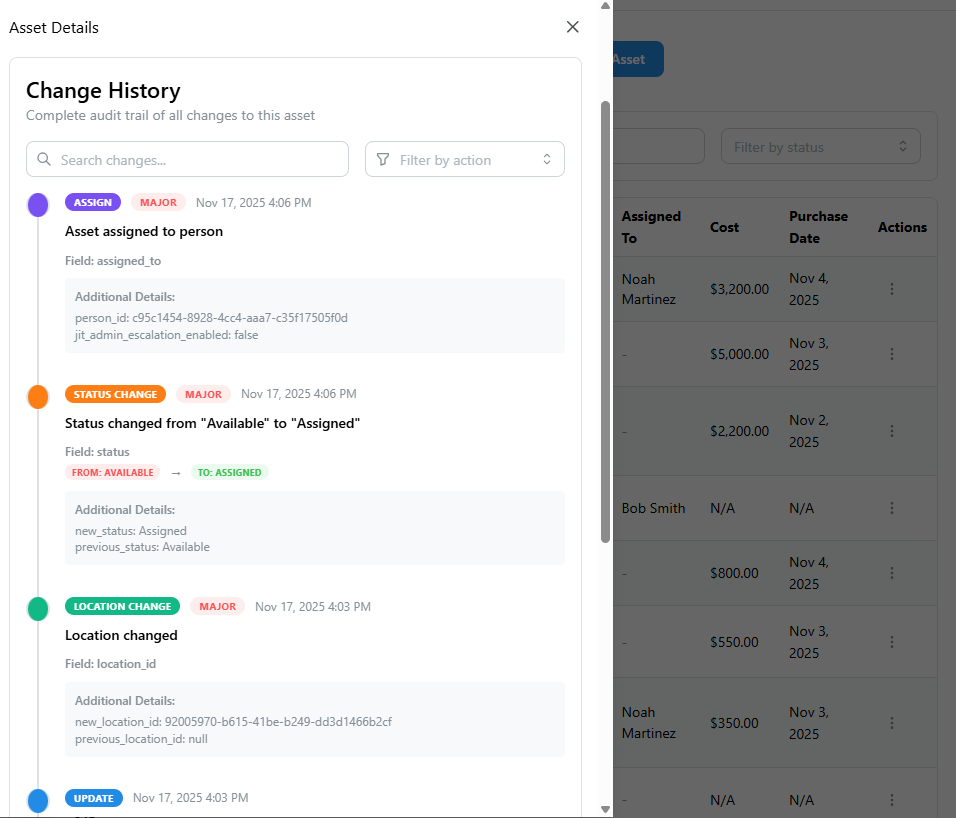Image resolution: width=956 pixels, height=818 pixels.
Task: Sort the table by the Cost column header
Action: coord(727,227)
